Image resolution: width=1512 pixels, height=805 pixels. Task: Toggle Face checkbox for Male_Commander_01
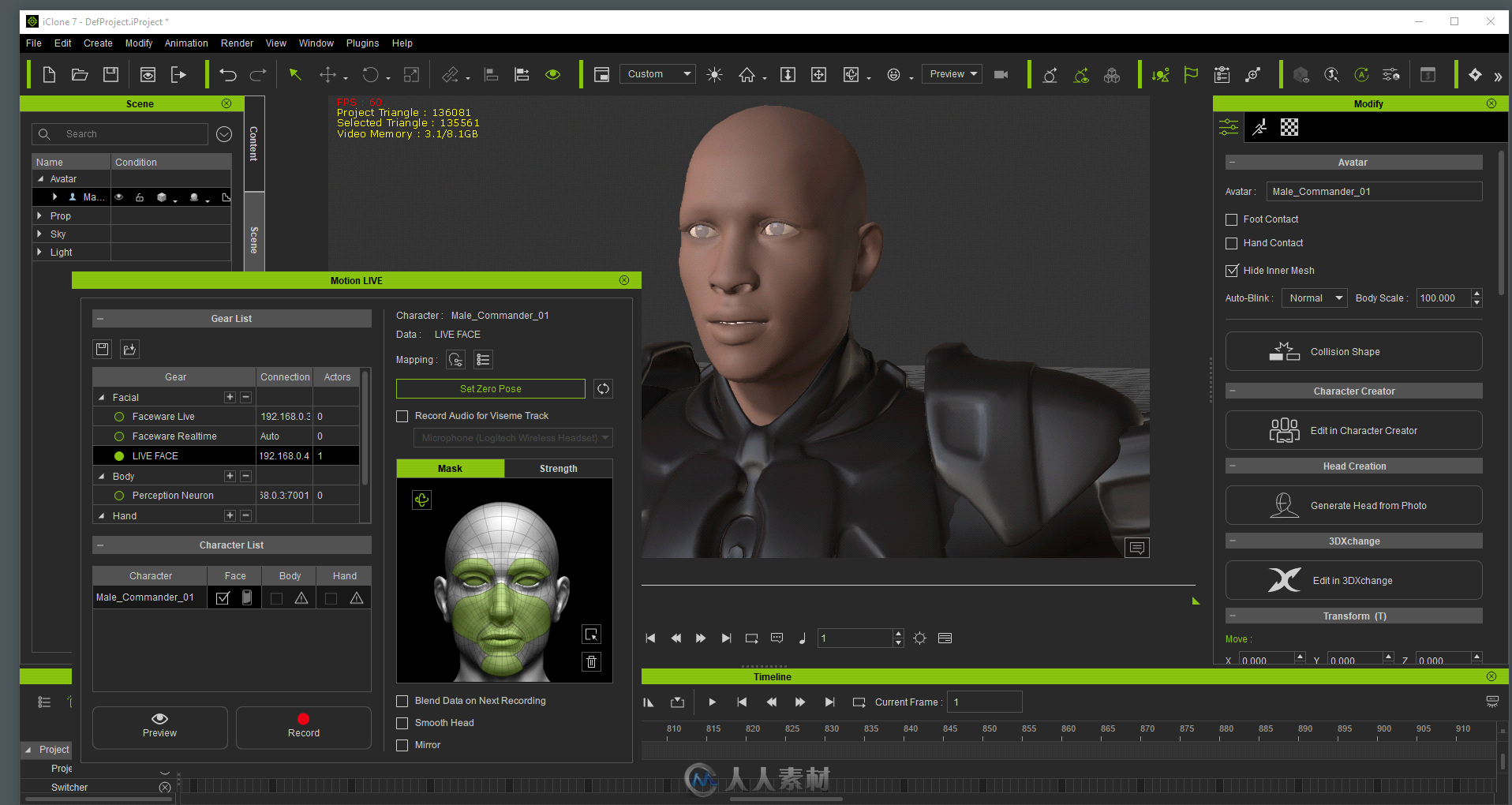(223, 598)
